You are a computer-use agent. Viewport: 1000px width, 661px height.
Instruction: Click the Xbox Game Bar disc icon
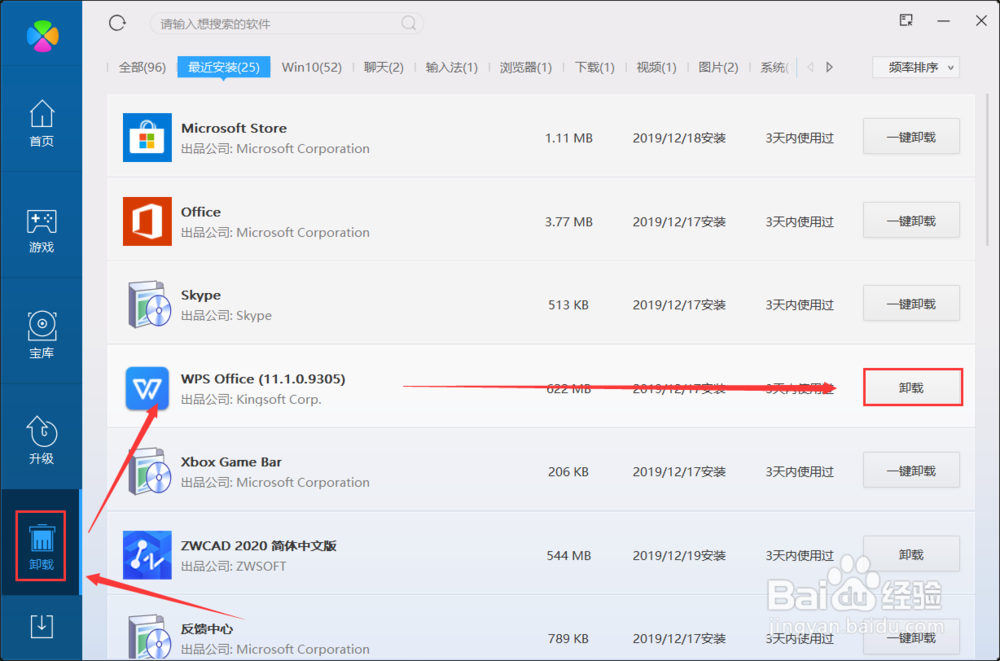150,472
